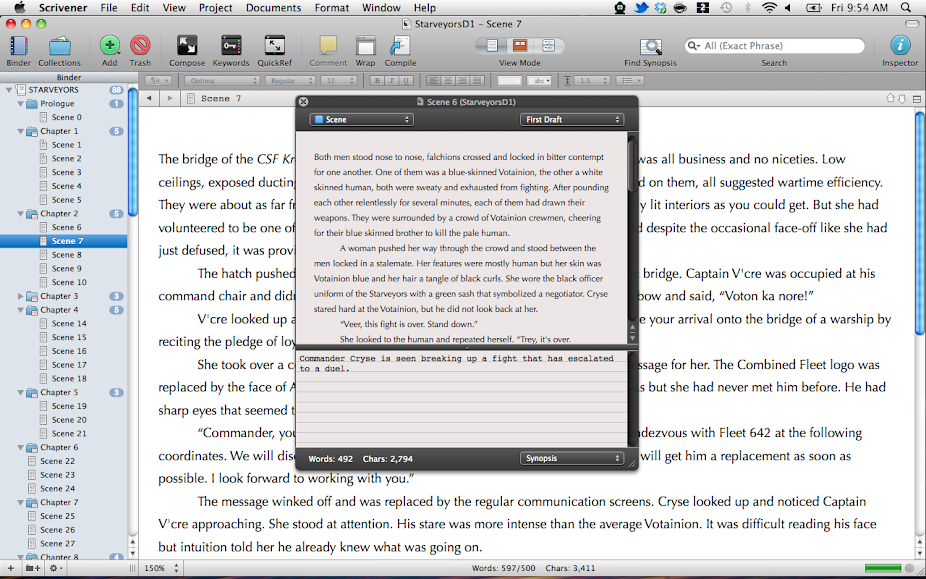
Task: Go forward in document history
Action: [169, 98]
